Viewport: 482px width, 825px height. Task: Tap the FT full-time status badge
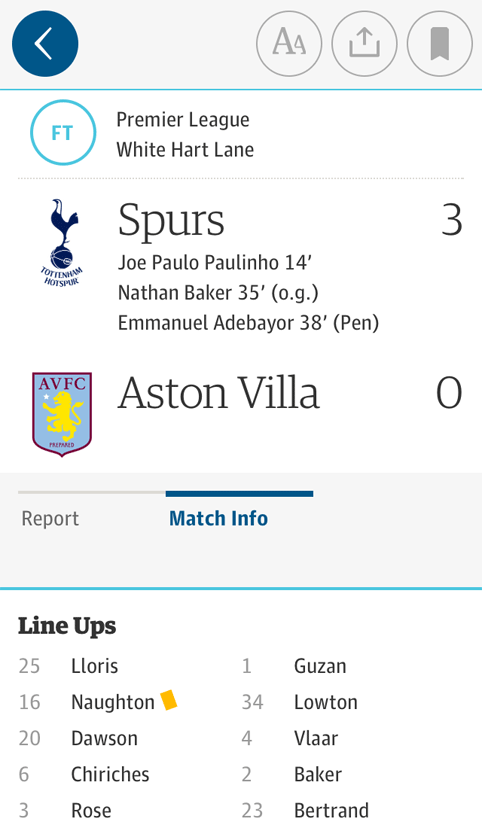[63, 133]
